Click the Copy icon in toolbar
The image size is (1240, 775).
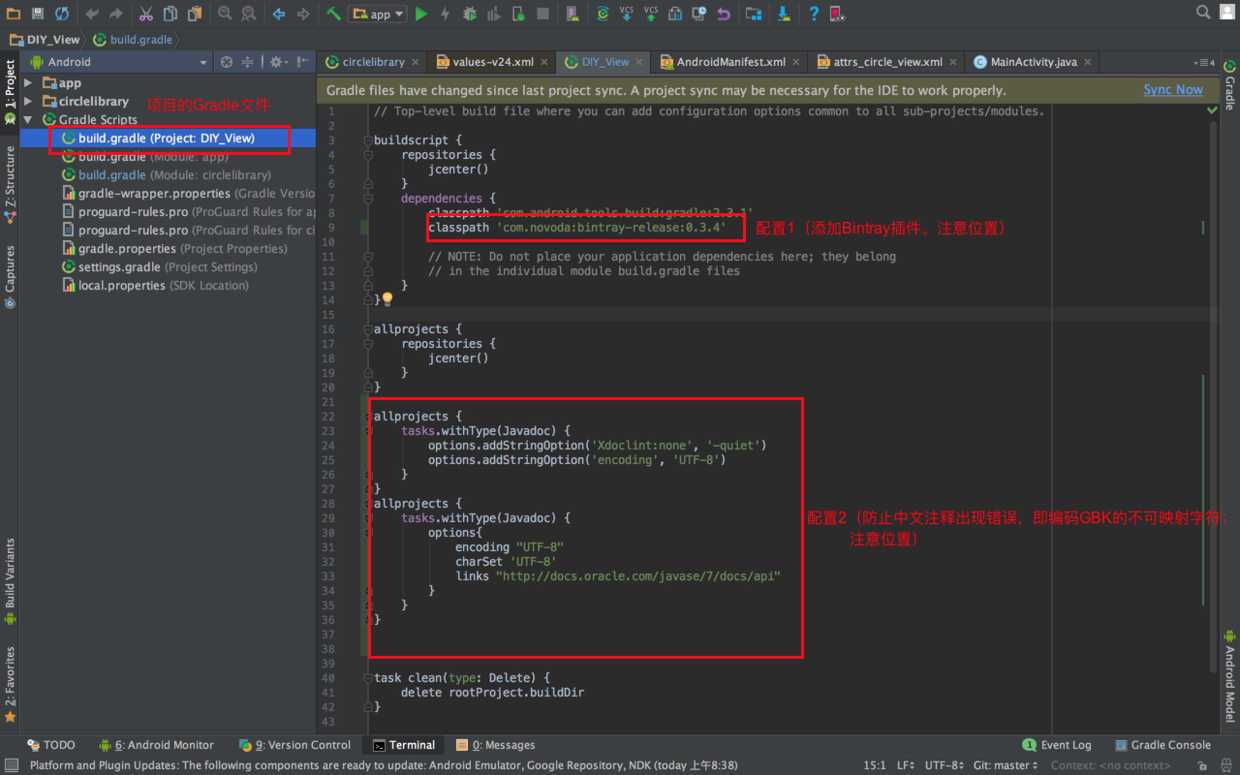coord(171,14)
